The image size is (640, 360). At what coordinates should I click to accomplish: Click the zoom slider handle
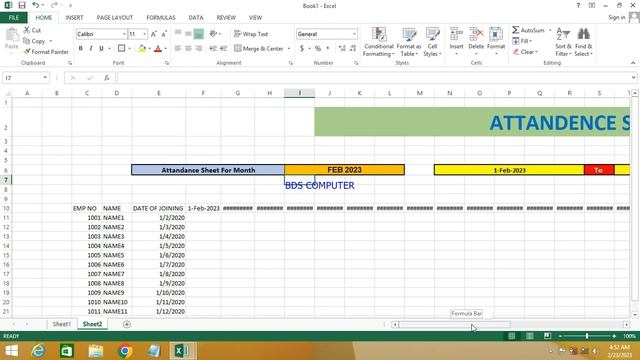tap(587, 336)
